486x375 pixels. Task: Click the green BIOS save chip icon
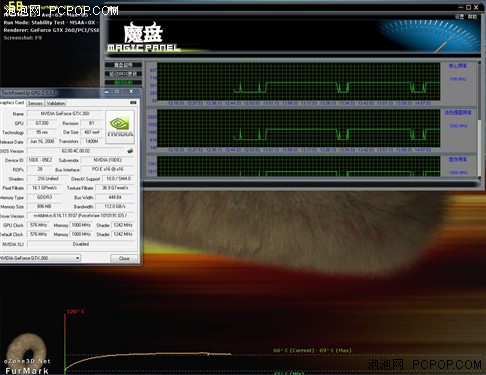(x=130, y=151)
